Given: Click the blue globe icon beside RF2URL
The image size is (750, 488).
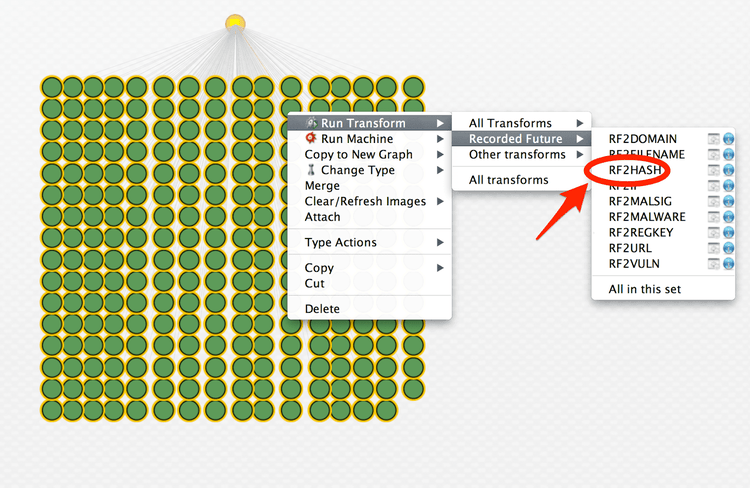Looking at the screenshot, I should pyautogui.click(x=728, y=248).
